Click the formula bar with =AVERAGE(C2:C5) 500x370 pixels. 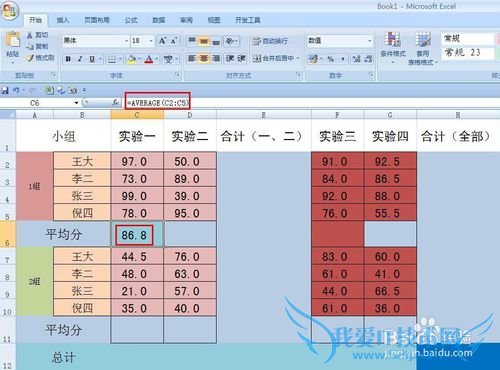[312, 103]
